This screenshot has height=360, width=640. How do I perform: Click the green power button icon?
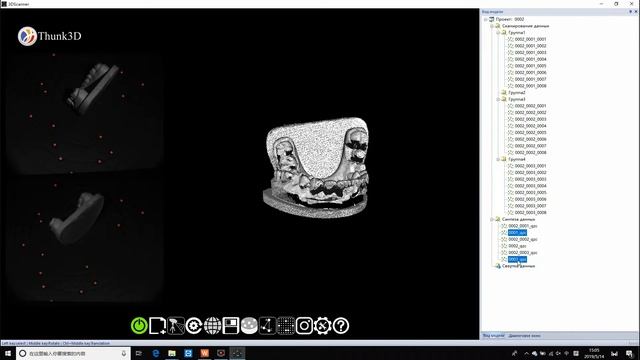point(139,326)
